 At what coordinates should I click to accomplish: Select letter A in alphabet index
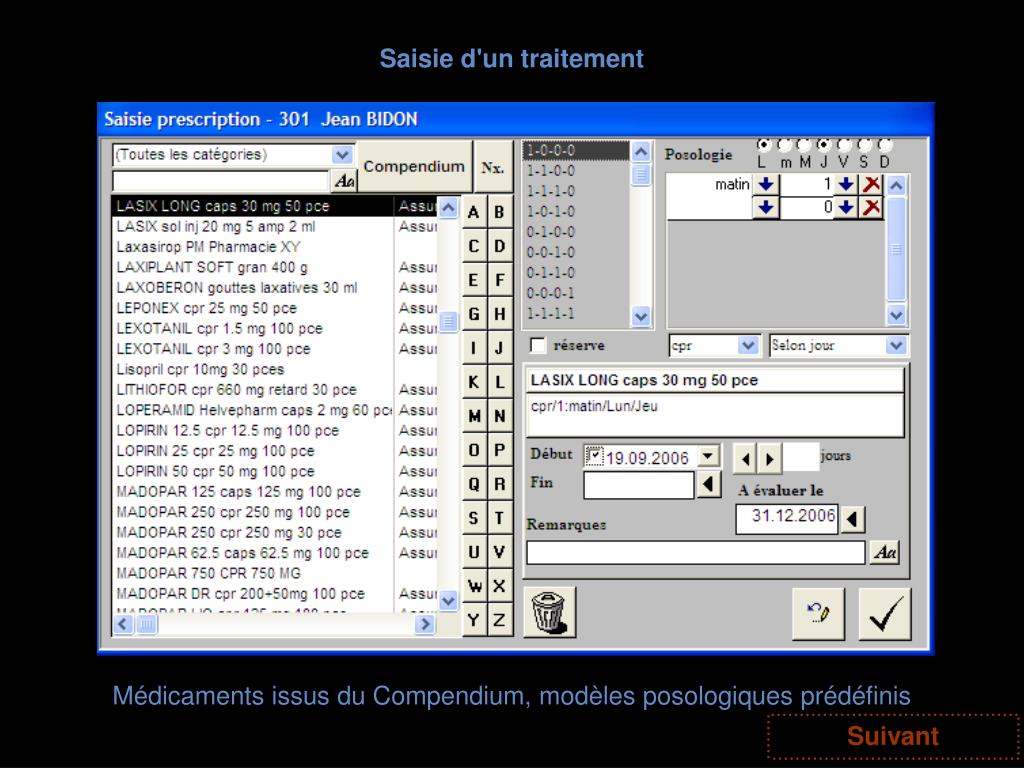point(474,212)
